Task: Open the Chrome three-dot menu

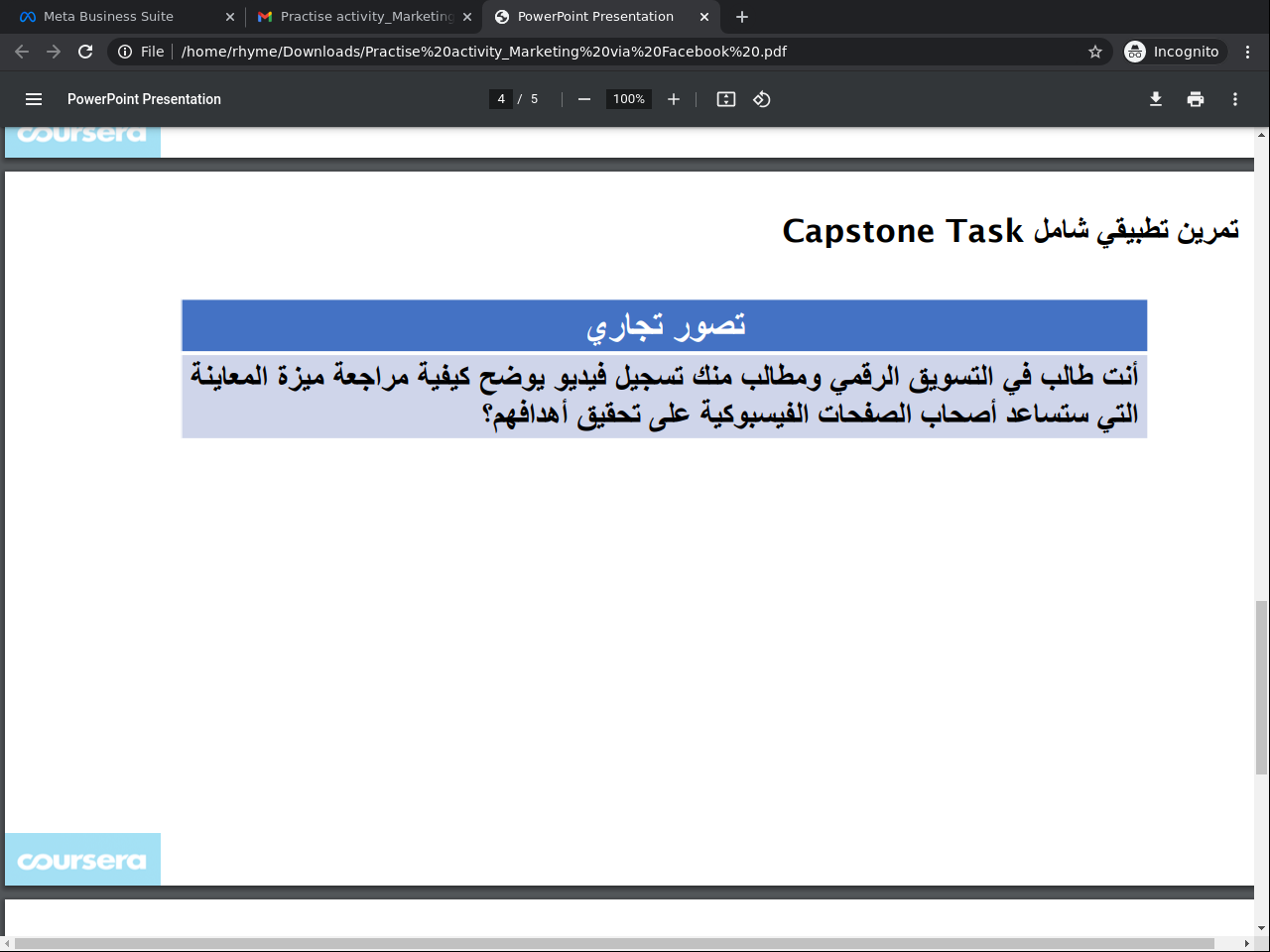Action: coord(1248,52)
